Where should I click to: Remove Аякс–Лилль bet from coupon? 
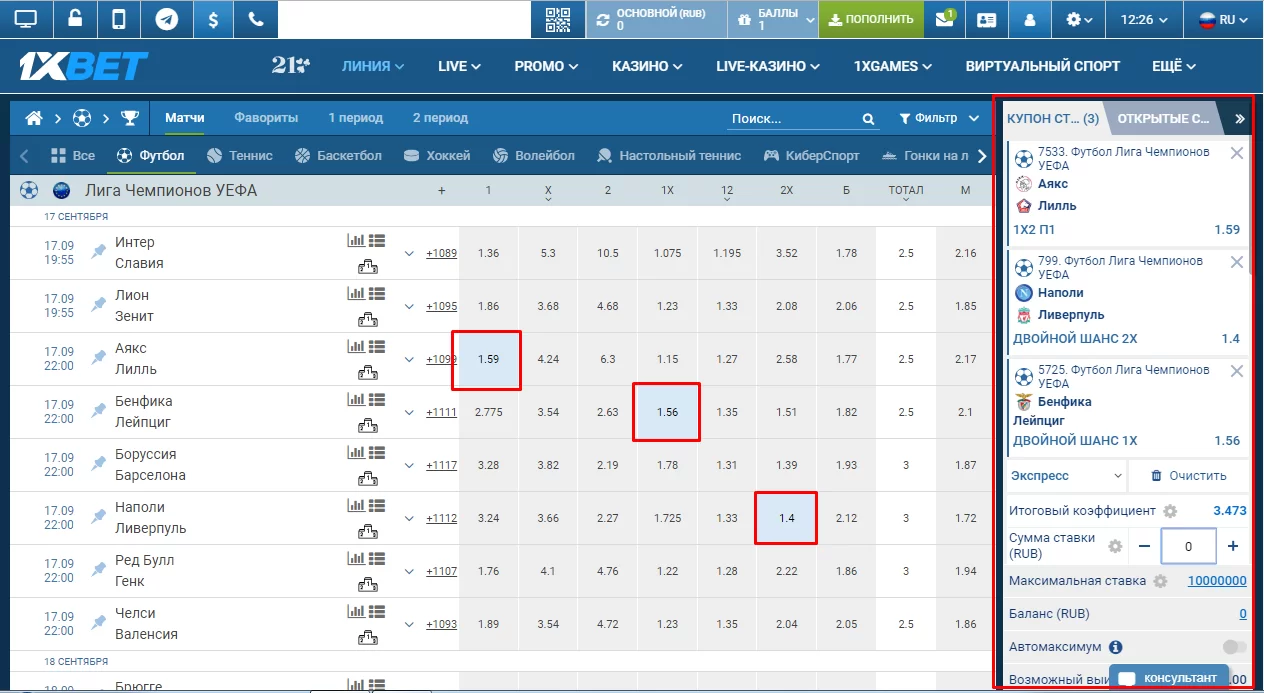(x=1237, y=153)
